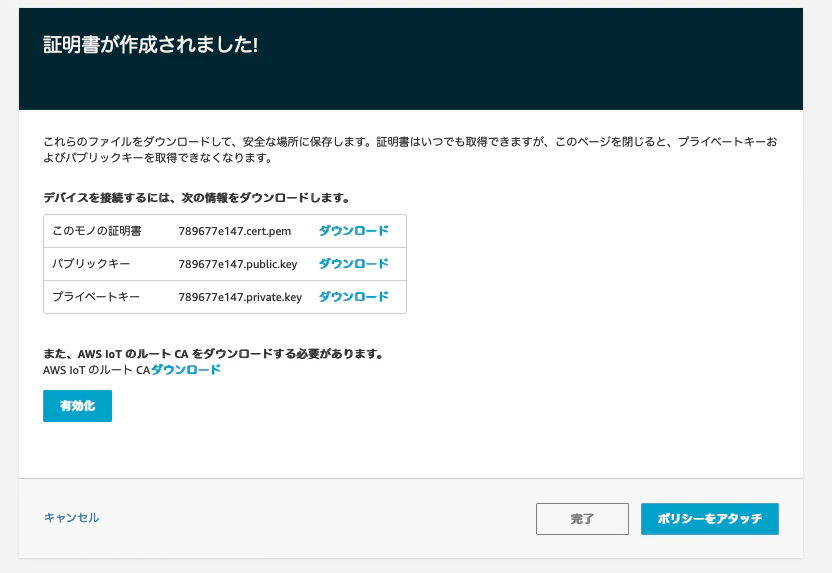The width and height of the screenshot is (832, 573).
Task: Download the 789677e147.private.key file
Action: (x=353, y=297)
